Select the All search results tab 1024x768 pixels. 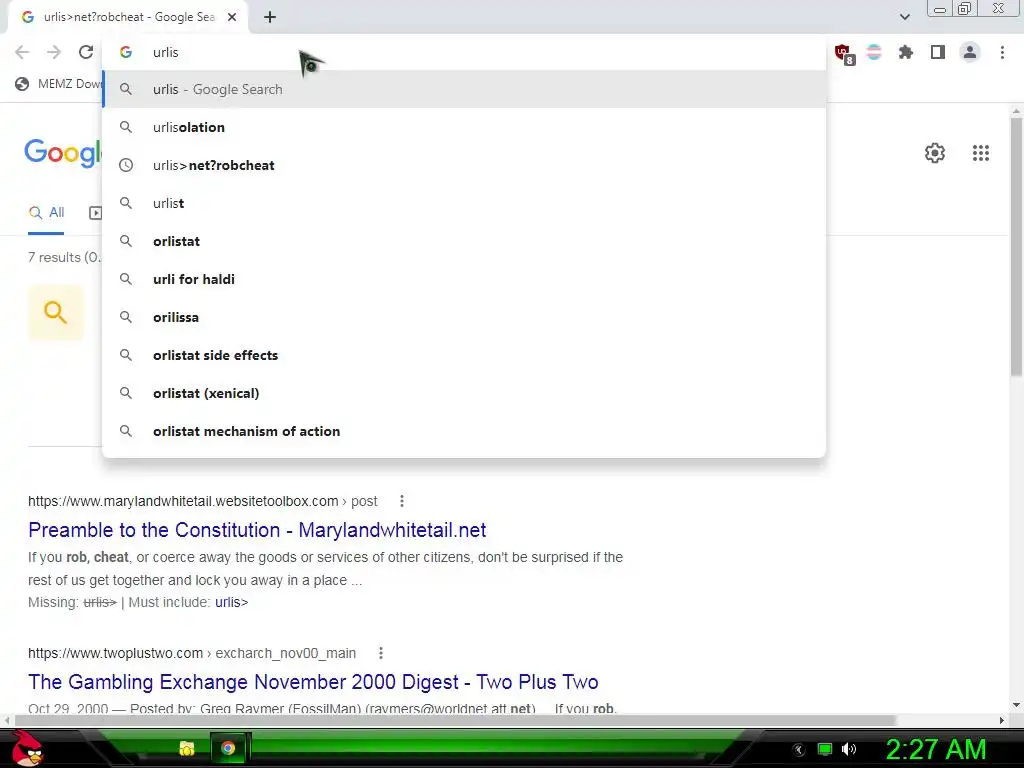[46, 213]
